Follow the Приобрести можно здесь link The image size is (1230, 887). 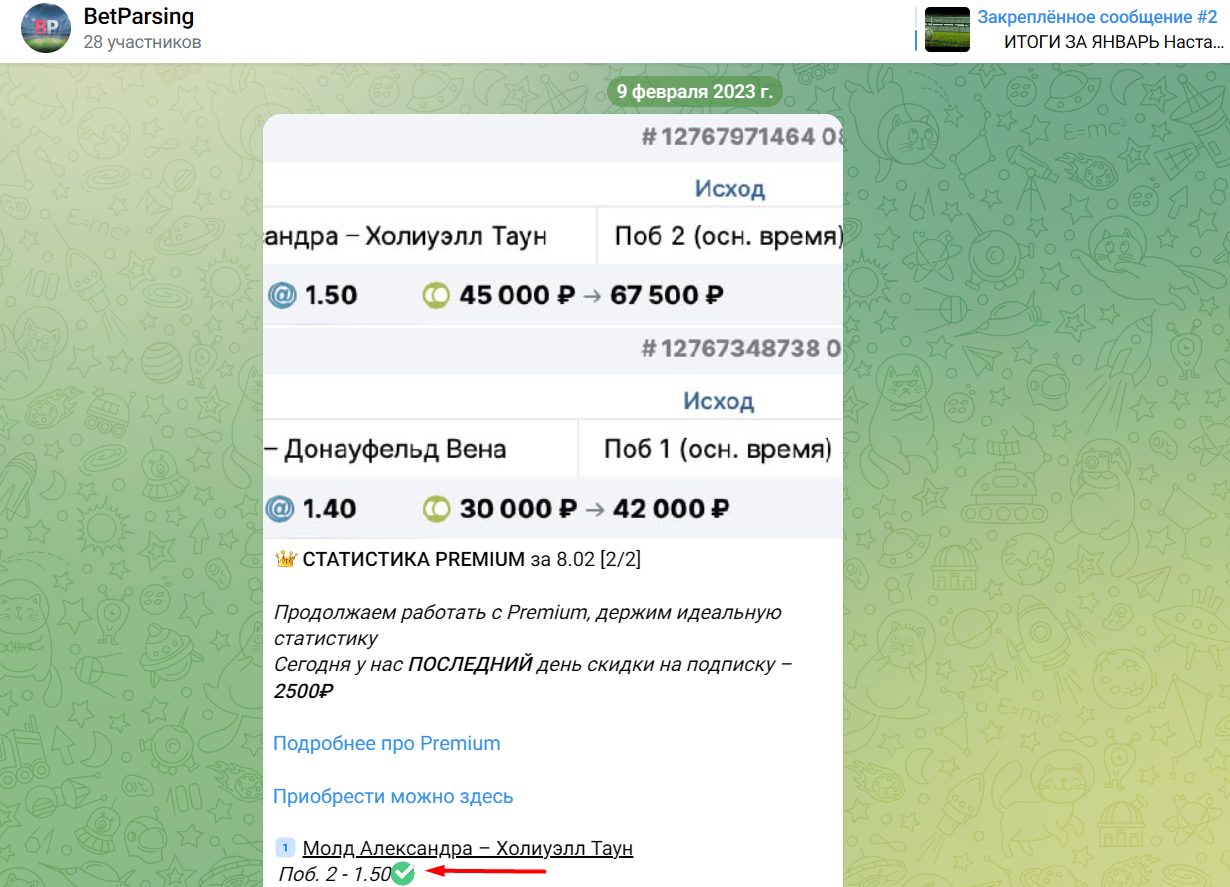[x=393, y=796]
